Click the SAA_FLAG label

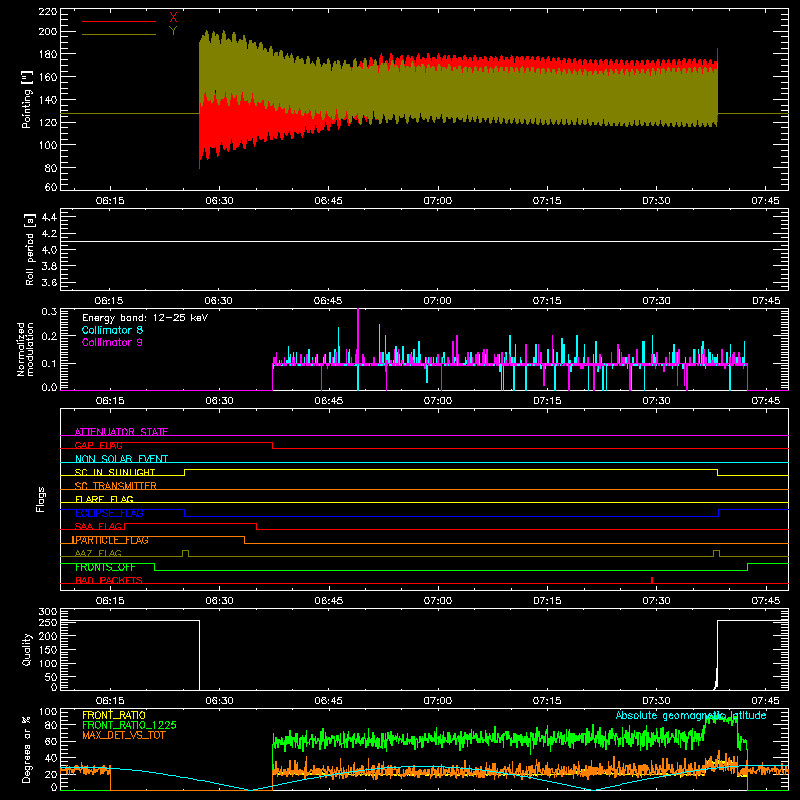pyautogui.click(x=98, y=526)
